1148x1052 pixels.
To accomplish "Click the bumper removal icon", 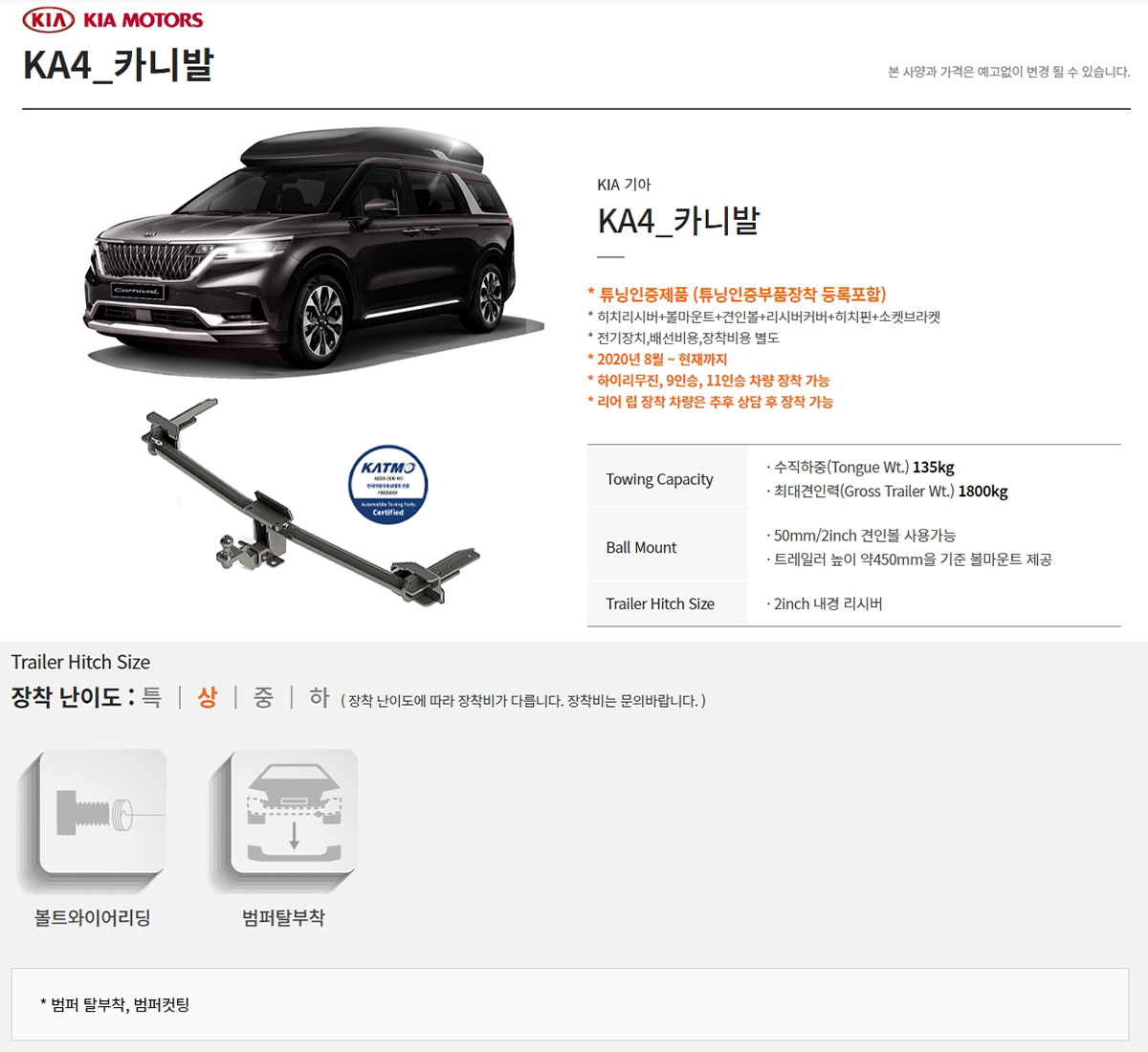I will (283, 822).
